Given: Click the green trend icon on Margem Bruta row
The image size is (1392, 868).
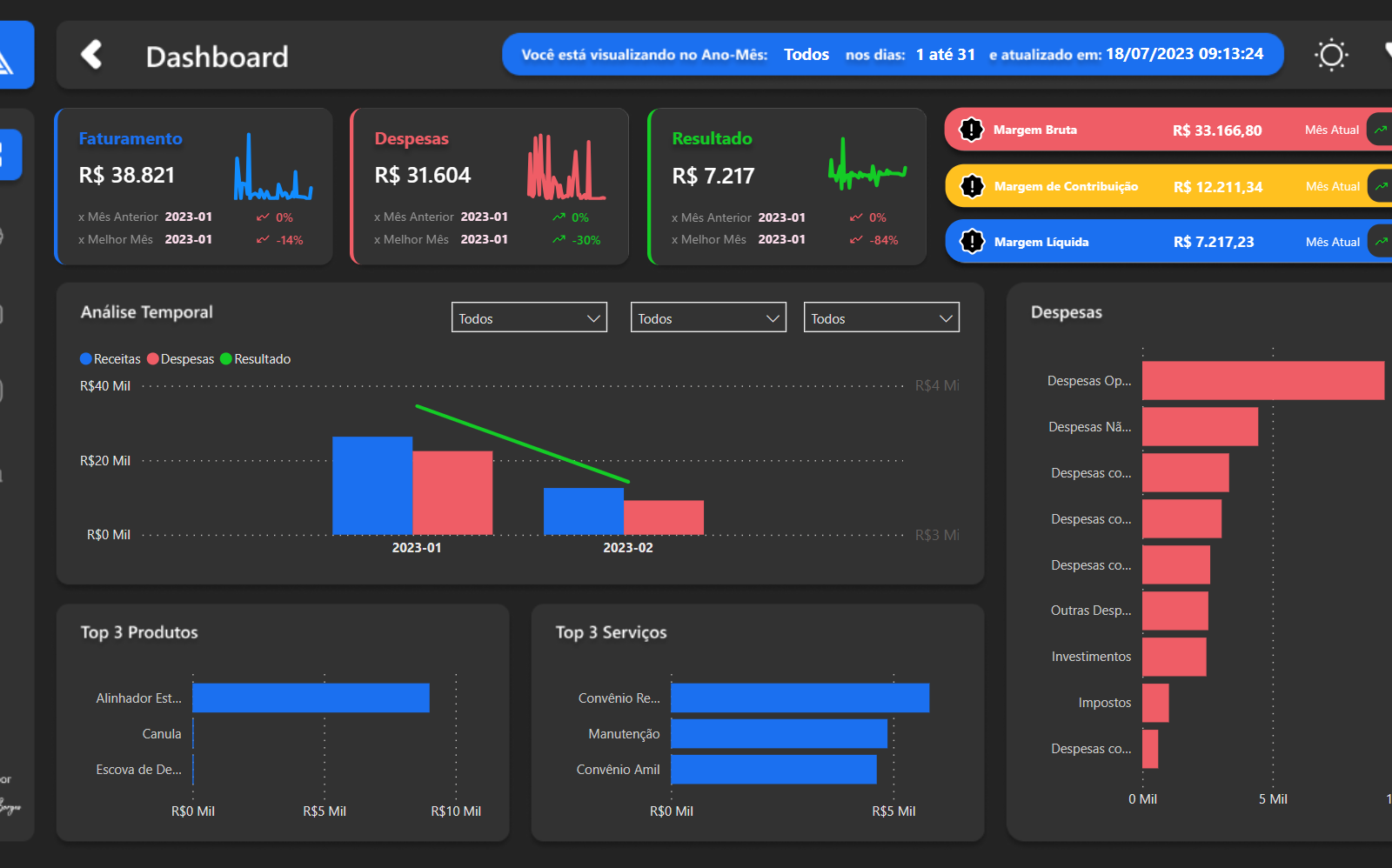Looking at the screenshot, I should tap(1380, 130).
